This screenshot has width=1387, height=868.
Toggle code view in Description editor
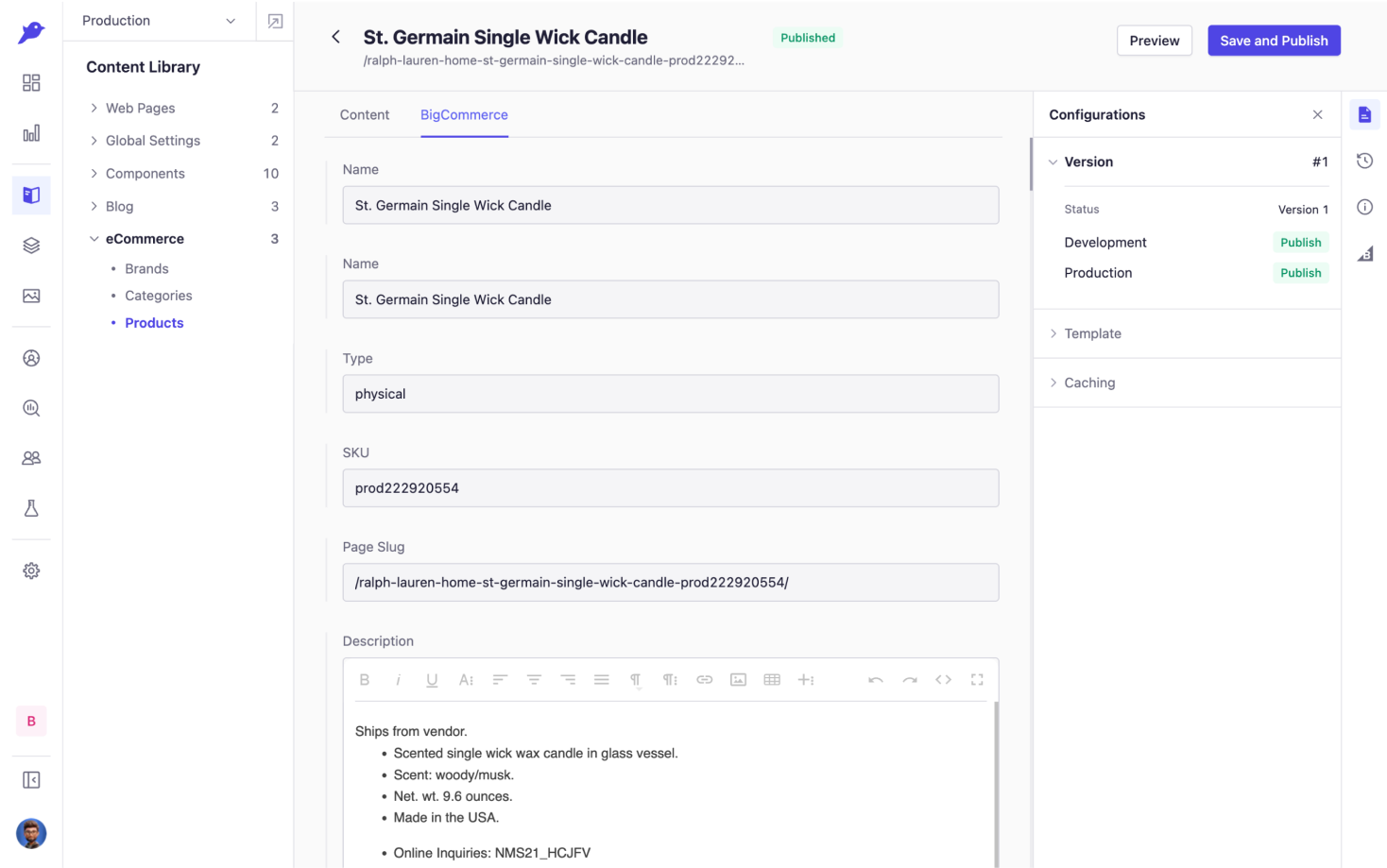click(x=943, y=680)
